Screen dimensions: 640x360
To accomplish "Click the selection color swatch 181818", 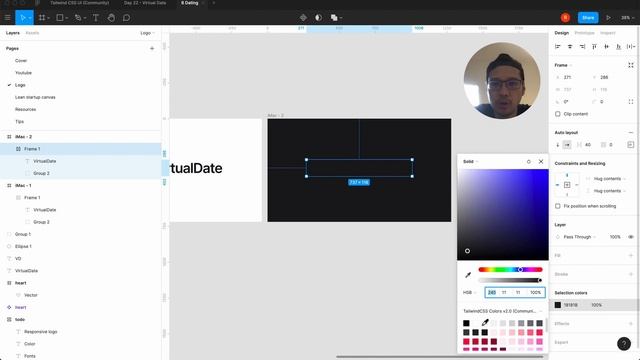I will tap(558, 305).
